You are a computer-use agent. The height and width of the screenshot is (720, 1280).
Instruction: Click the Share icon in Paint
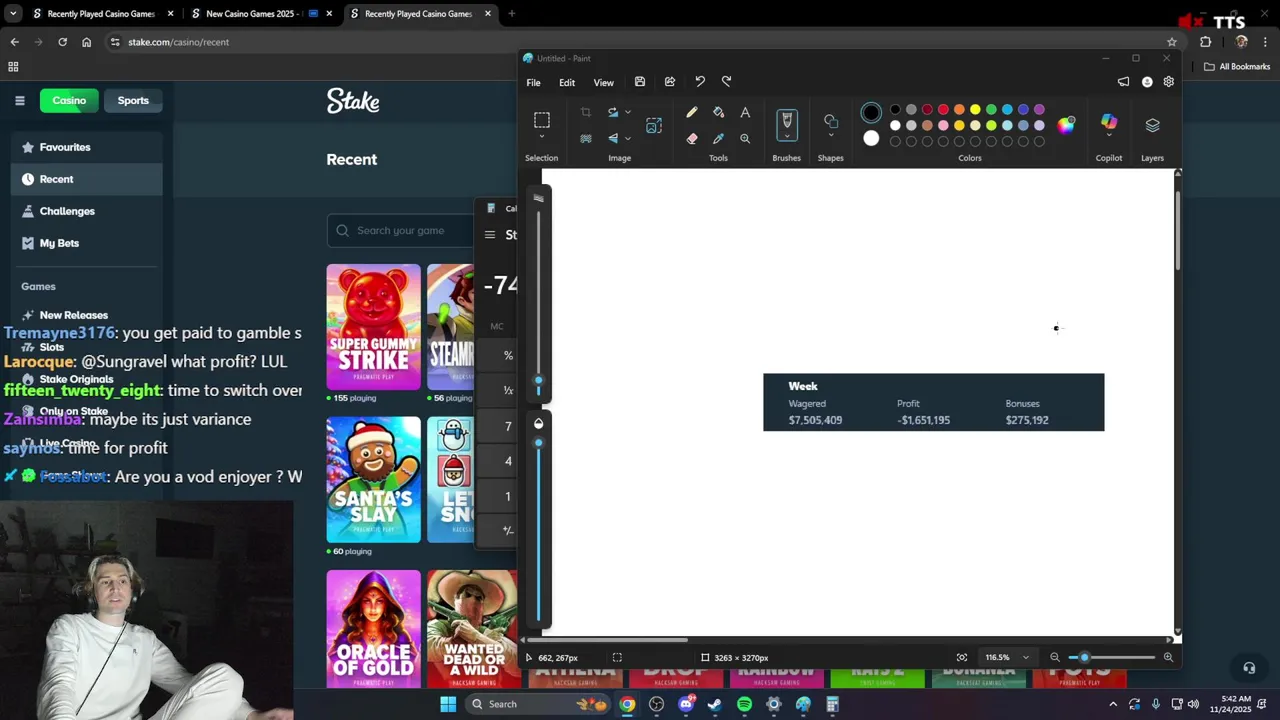click(670, 82)
